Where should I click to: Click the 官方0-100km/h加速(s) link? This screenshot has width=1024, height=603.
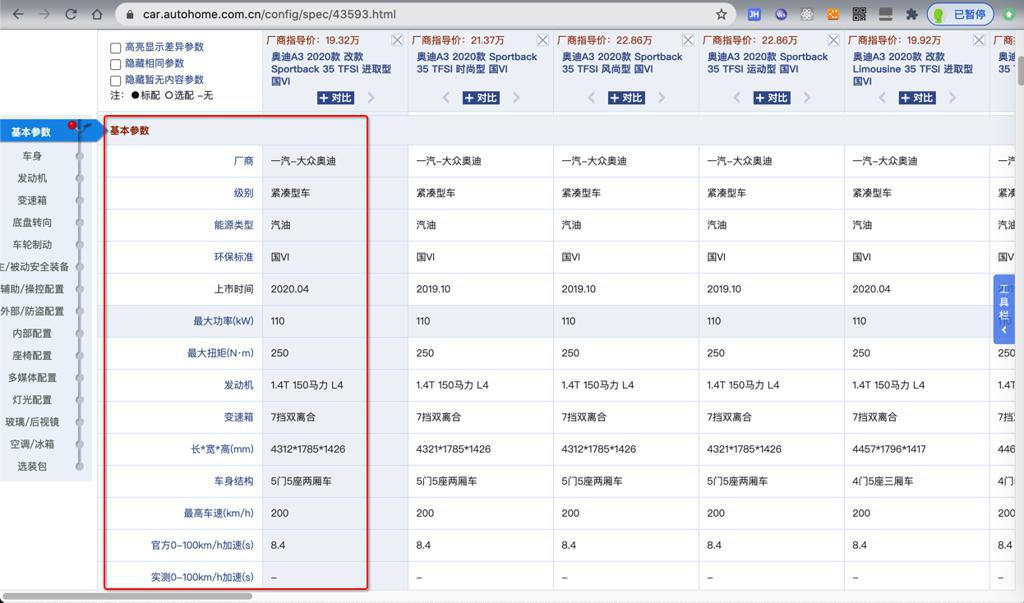tap(202, 545)
